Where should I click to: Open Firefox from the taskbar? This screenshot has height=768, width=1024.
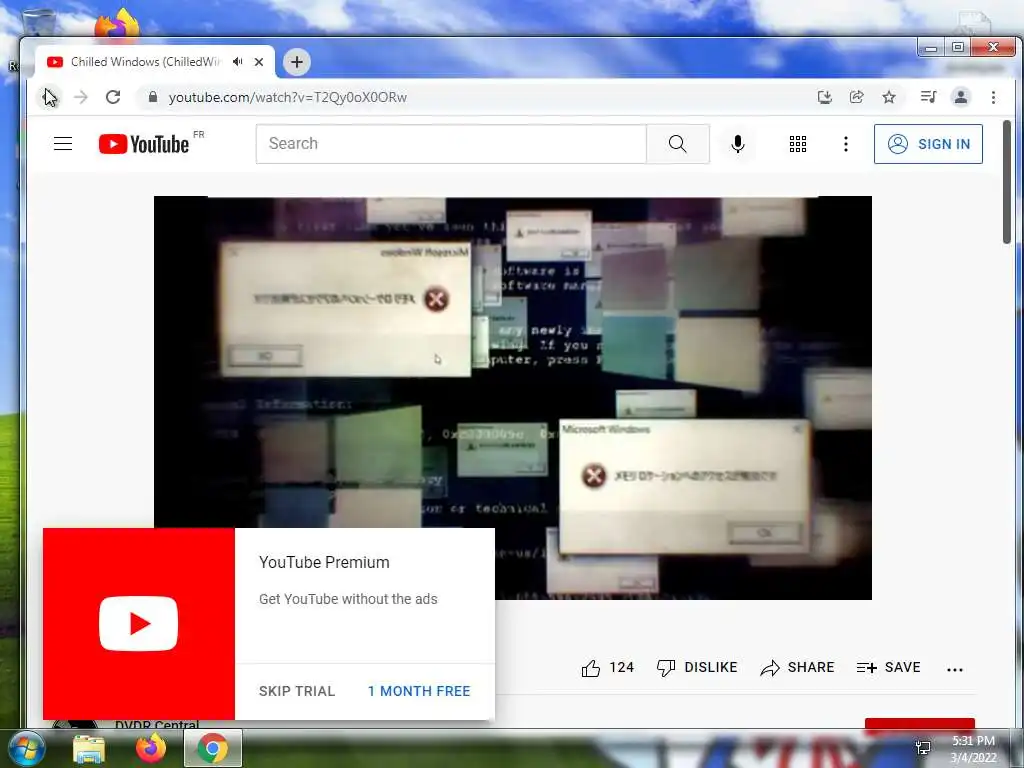point(151,748)
